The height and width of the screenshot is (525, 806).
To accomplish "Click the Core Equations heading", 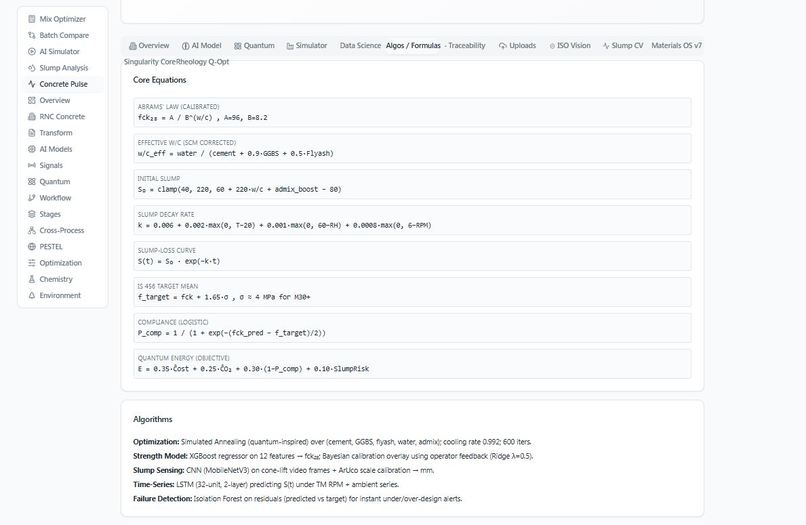I will 159,80.
